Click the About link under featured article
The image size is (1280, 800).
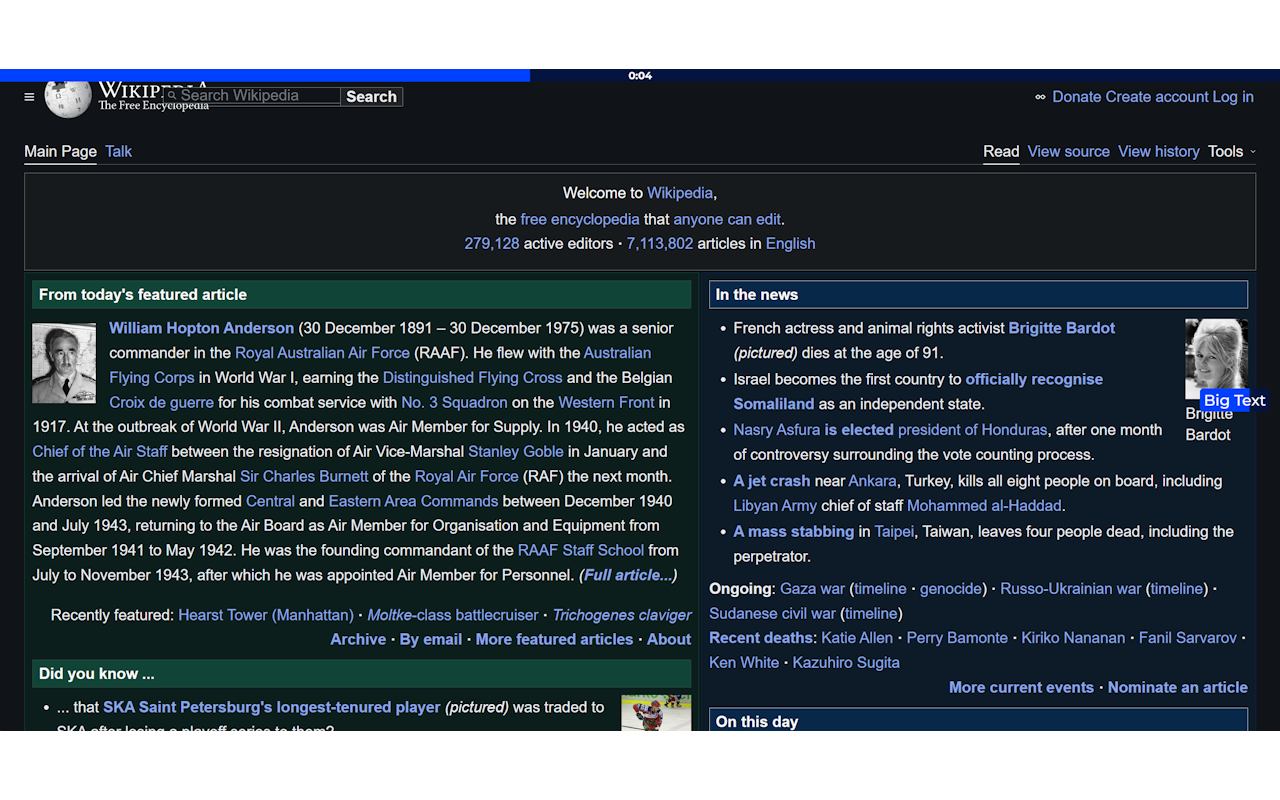coord(669,639)
